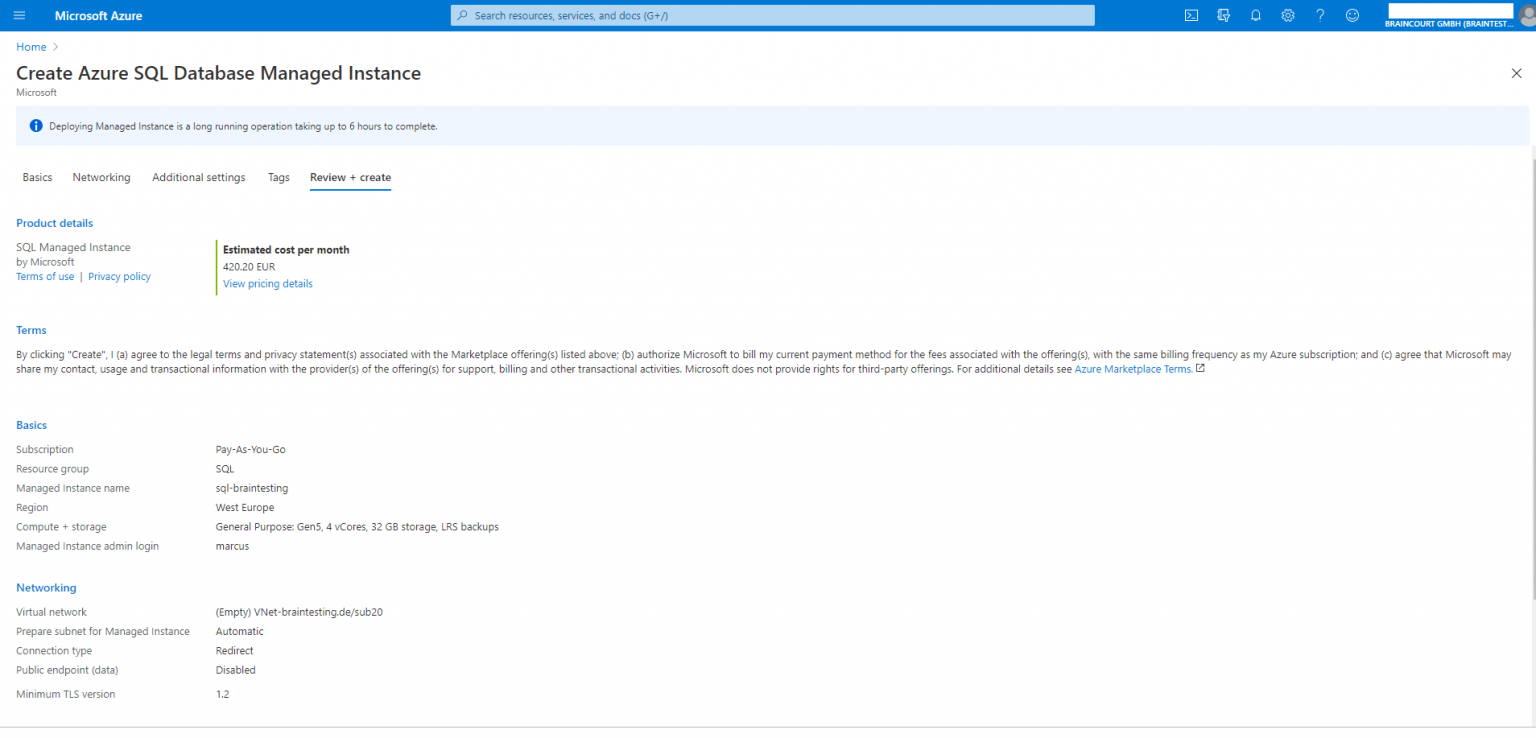Open the portal hamburger menu
The width and height of the screenshot is (1536, 738).
18,15
